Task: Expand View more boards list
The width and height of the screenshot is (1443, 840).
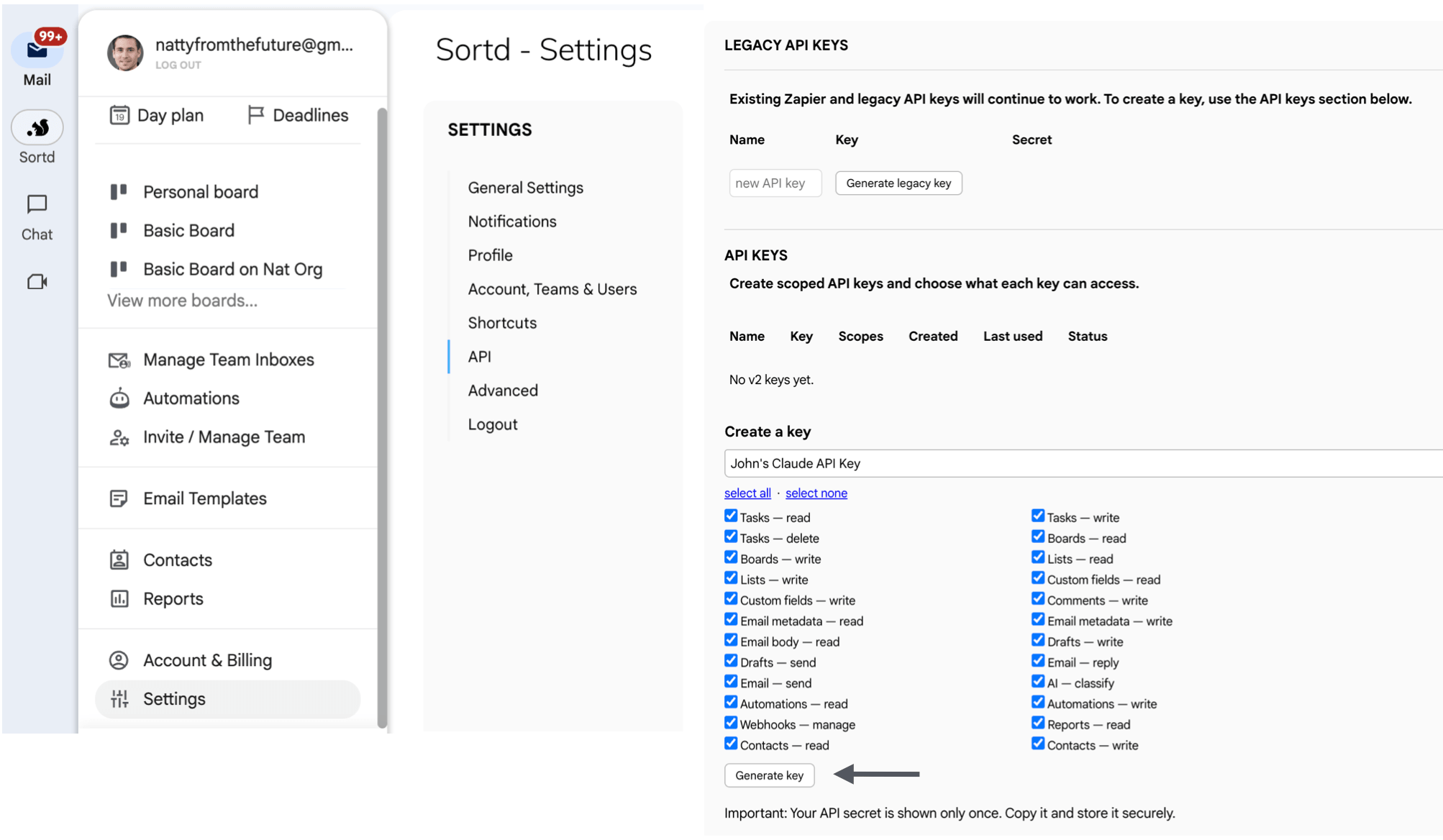Action: pyautogui.click(x=182, y=301)
